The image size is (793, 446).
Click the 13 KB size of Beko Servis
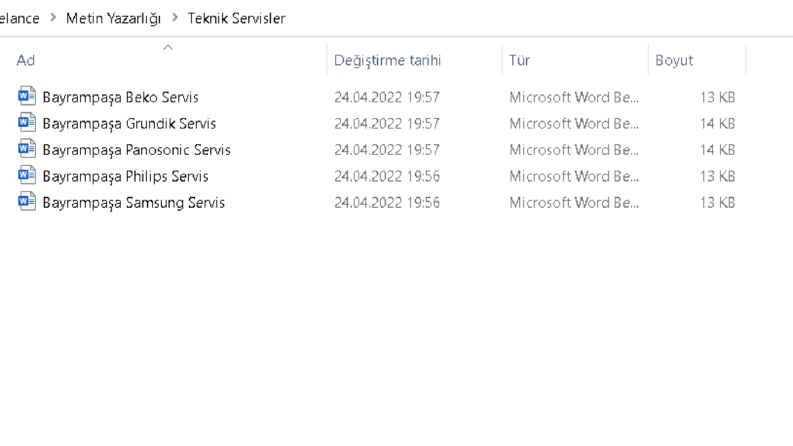click(717, 97)
